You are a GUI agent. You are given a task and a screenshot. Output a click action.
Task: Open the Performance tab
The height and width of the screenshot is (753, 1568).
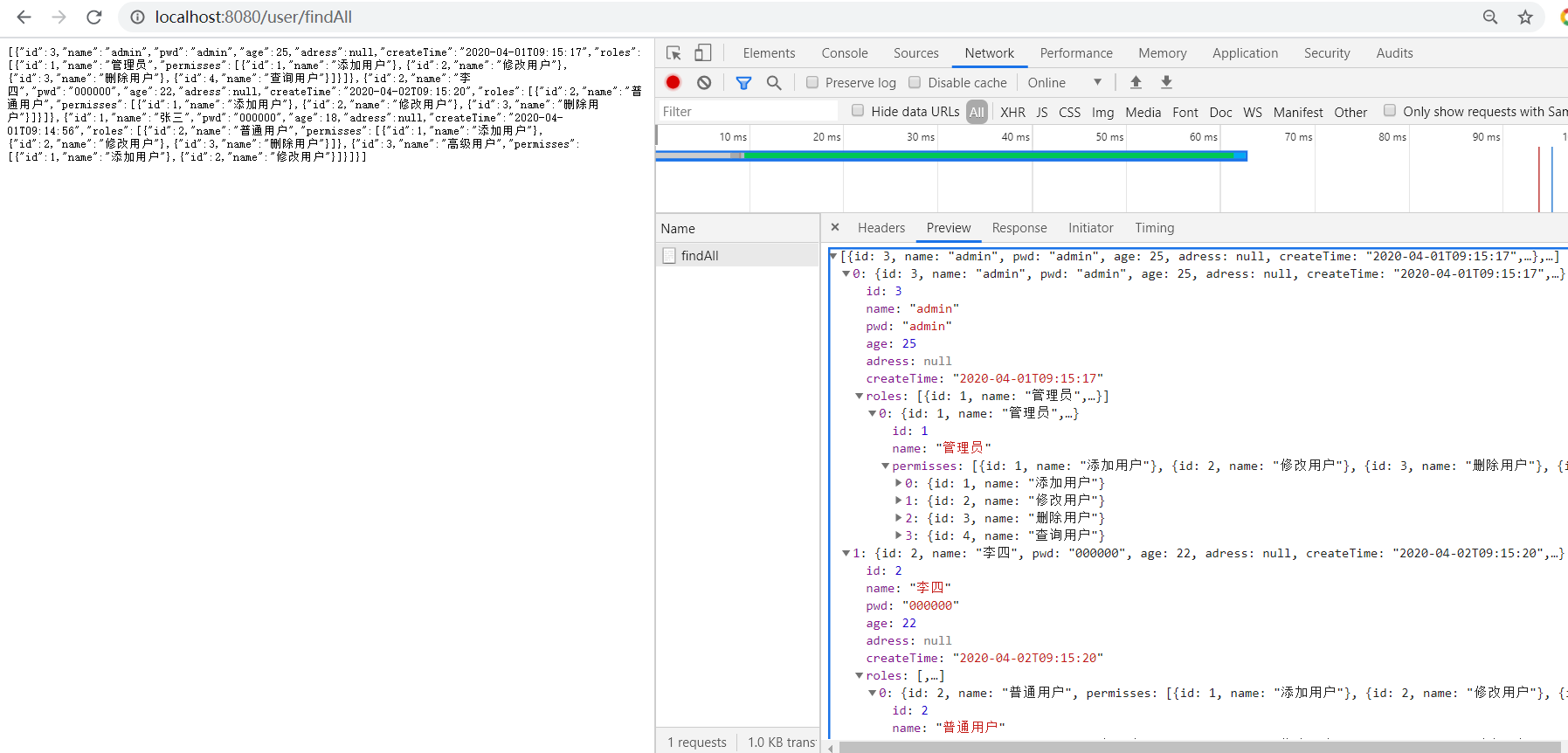(1076, 53)
